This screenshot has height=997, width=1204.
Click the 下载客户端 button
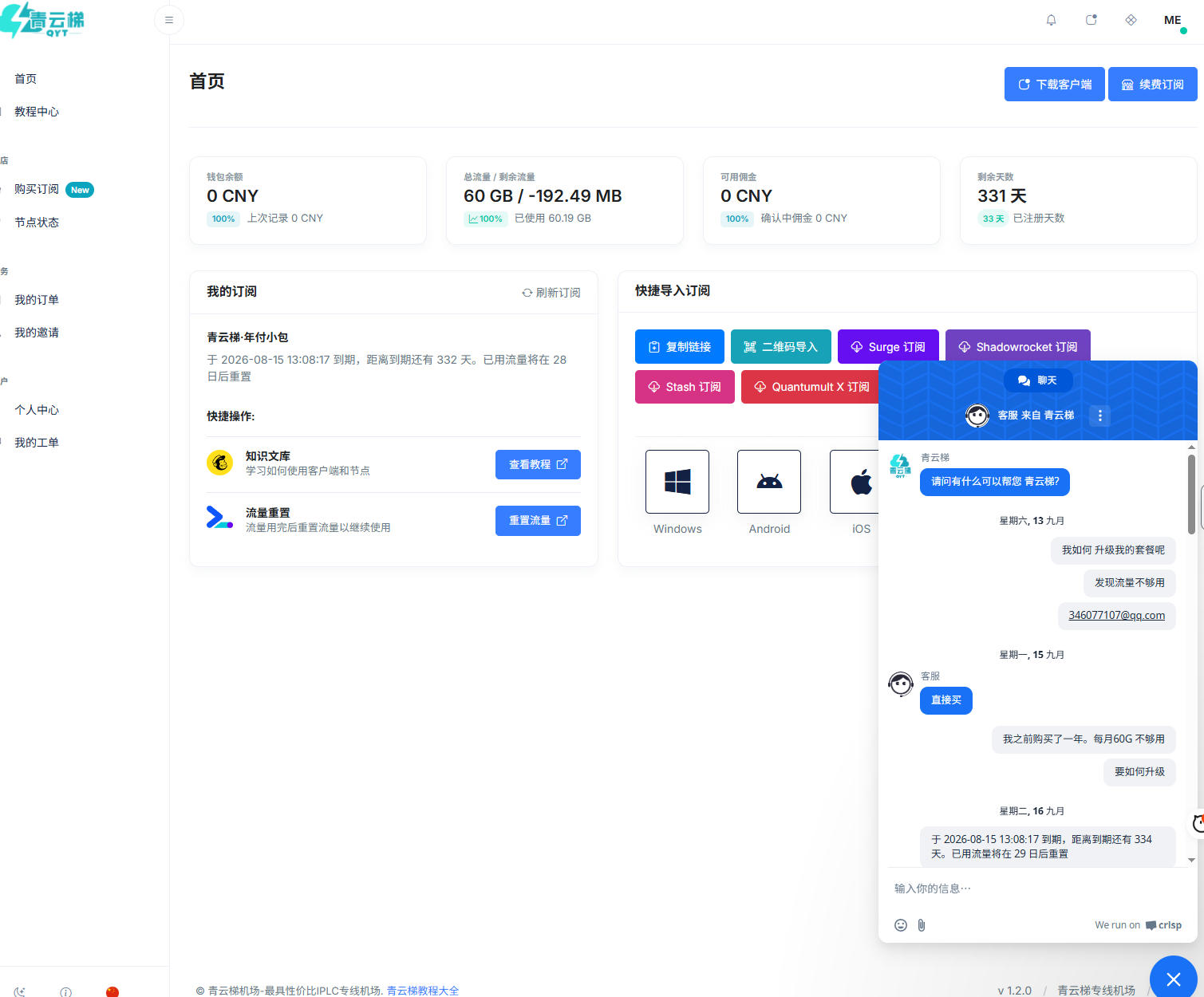pyautogui.click(x=1055, y=85)
